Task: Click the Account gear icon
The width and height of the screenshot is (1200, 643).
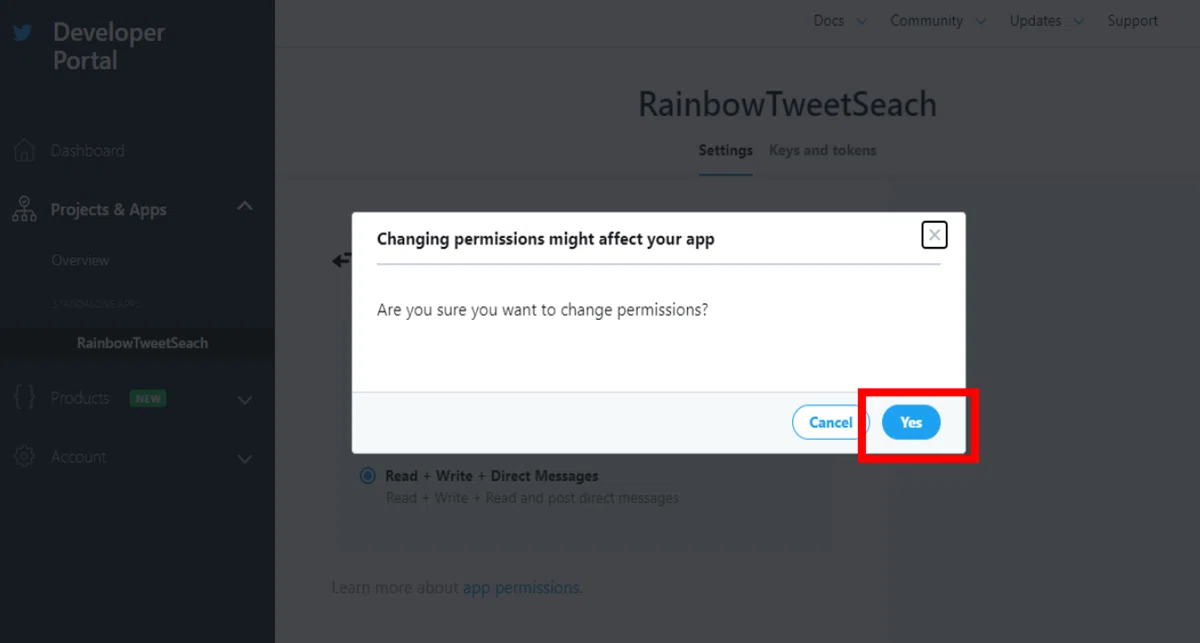Action: click(x=24, y=457)
